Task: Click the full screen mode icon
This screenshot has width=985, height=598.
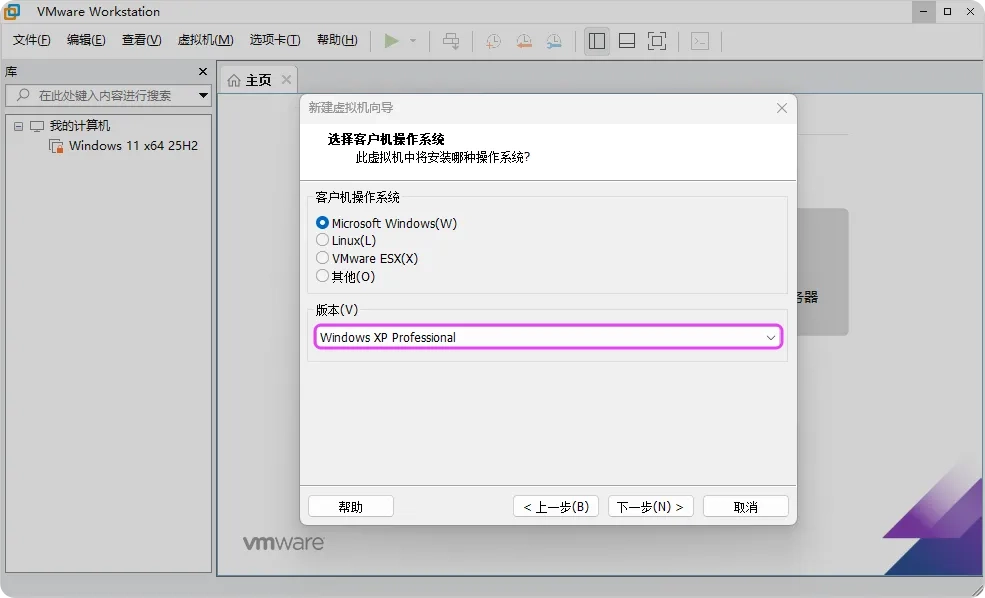Action: 657,41
